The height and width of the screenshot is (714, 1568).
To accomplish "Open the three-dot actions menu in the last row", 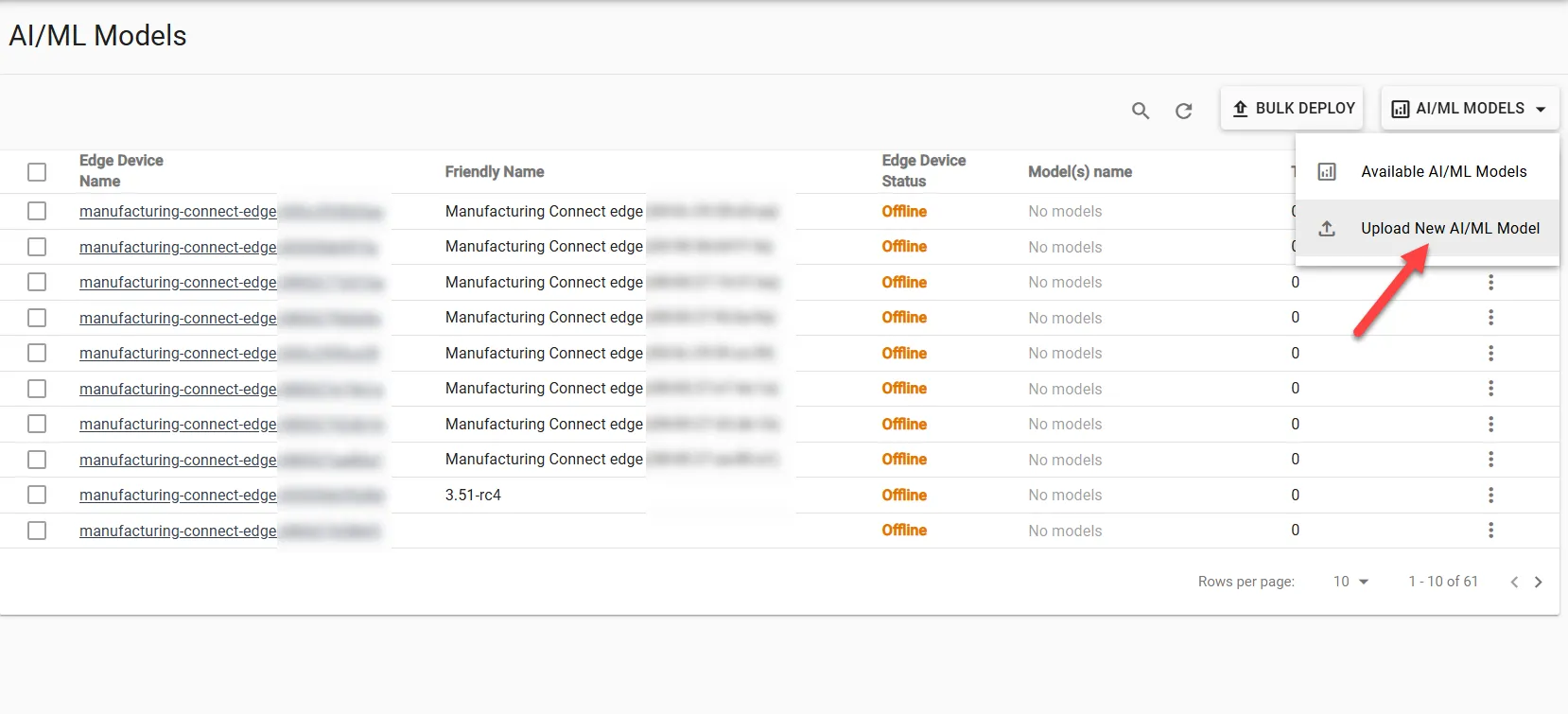I will [x=1490, y=531].
